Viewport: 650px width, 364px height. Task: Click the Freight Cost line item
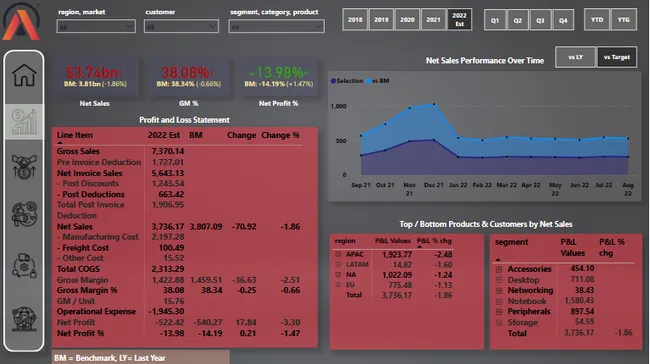click(x=83, y=248)
